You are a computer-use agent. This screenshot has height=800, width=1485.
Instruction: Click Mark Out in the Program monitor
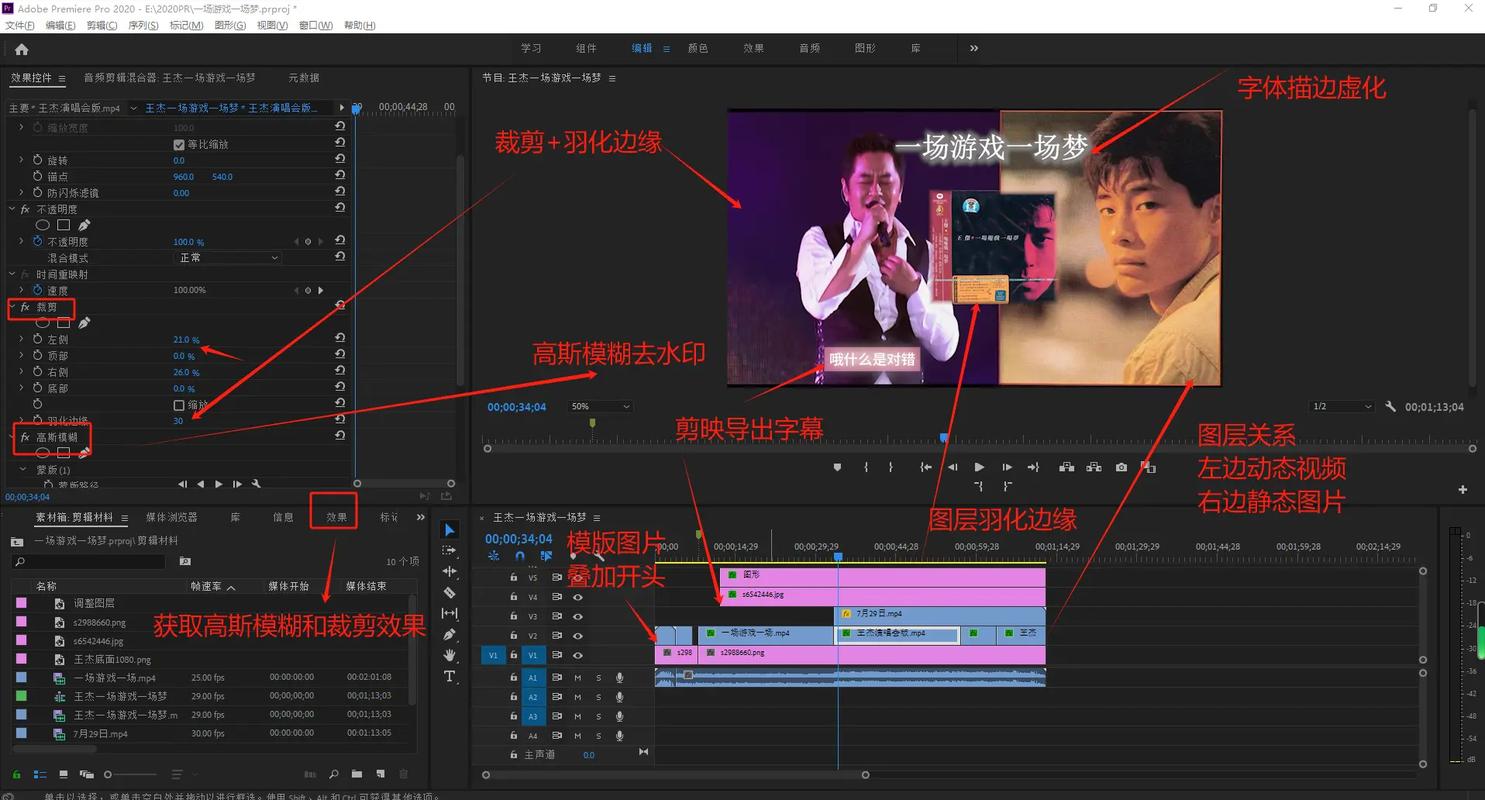(891, 467)
